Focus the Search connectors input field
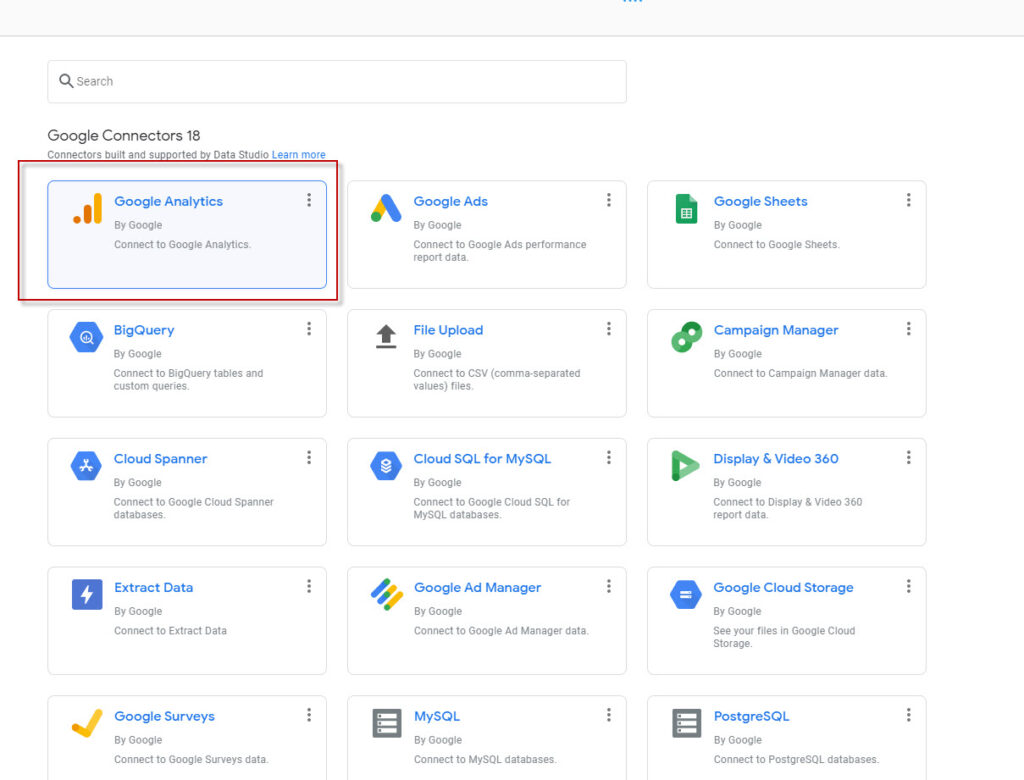Image resolution: width=1024 pixels, height=780 pixels. click(337, 82)
